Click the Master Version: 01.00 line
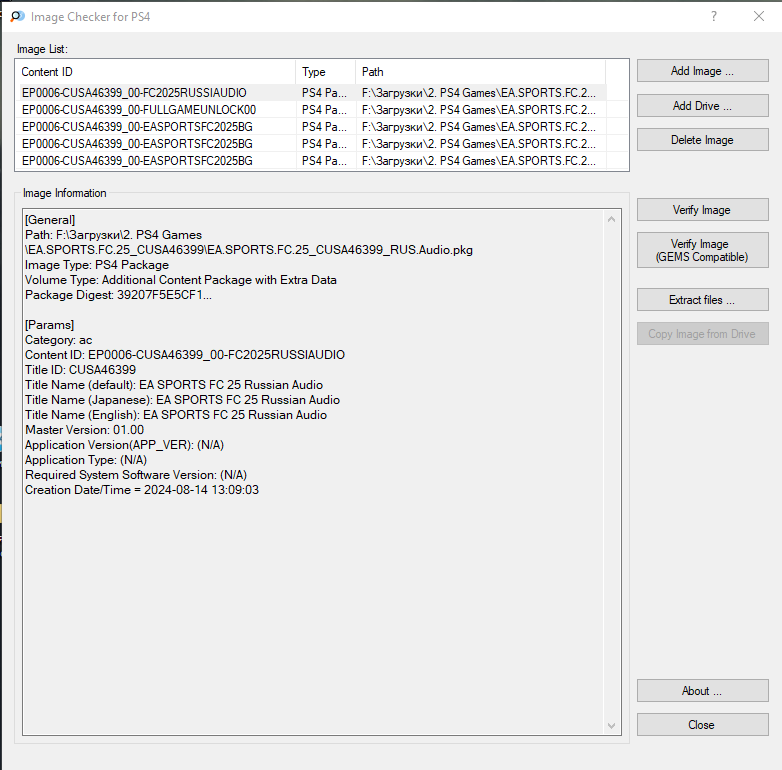The image size is (782, 770). click(x=84, y=430)
